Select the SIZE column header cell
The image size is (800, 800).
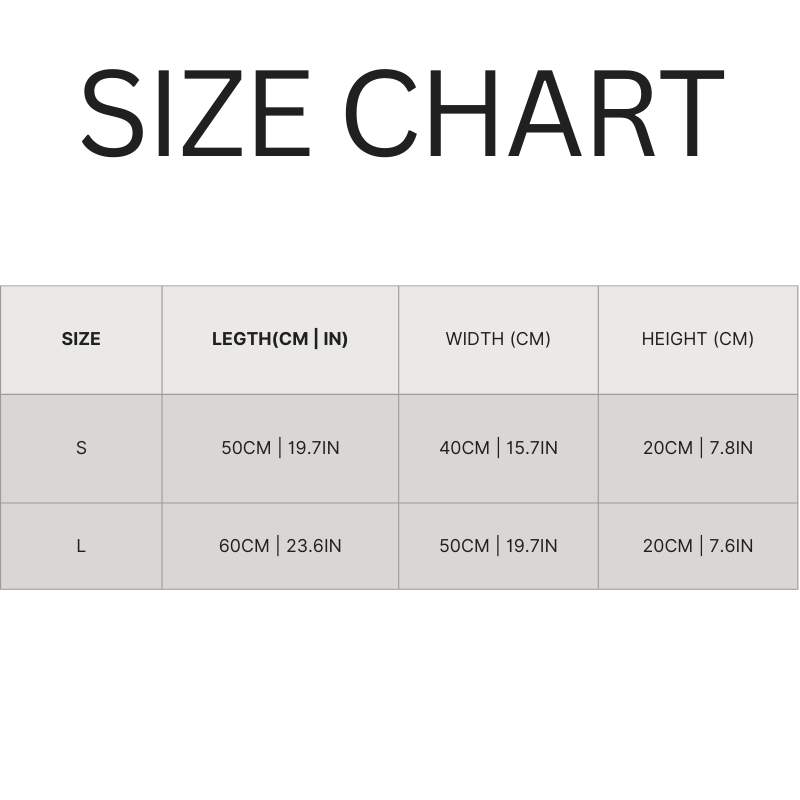click(x=81, y=339)
